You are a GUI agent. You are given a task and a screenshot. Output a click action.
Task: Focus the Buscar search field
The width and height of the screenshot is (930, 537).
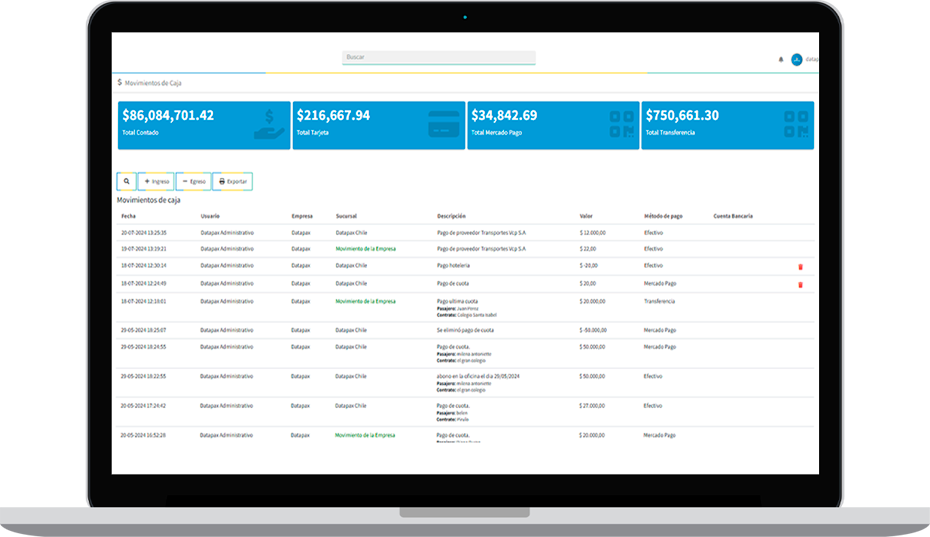pyautogui.click(x=438, y=57)
